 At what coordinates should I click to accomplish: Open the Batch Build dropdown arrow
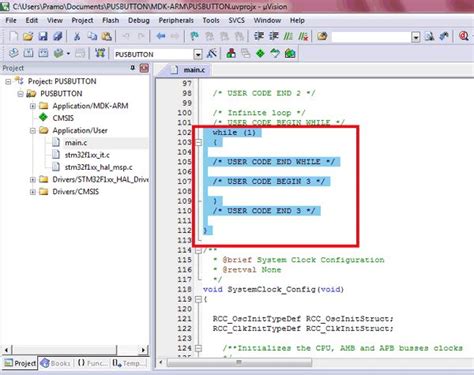click(68, 53)
